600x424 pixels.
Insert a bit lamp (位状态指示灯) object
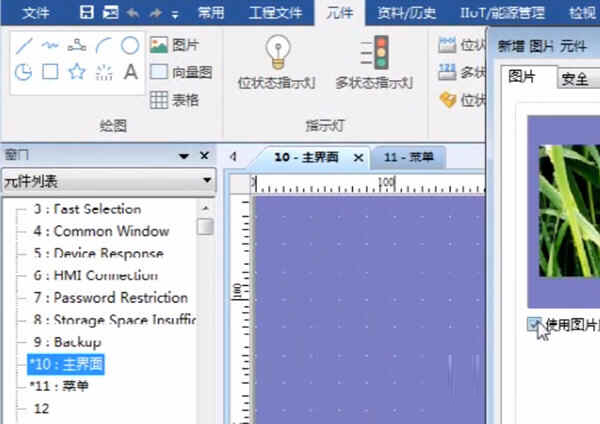(275, 62)
